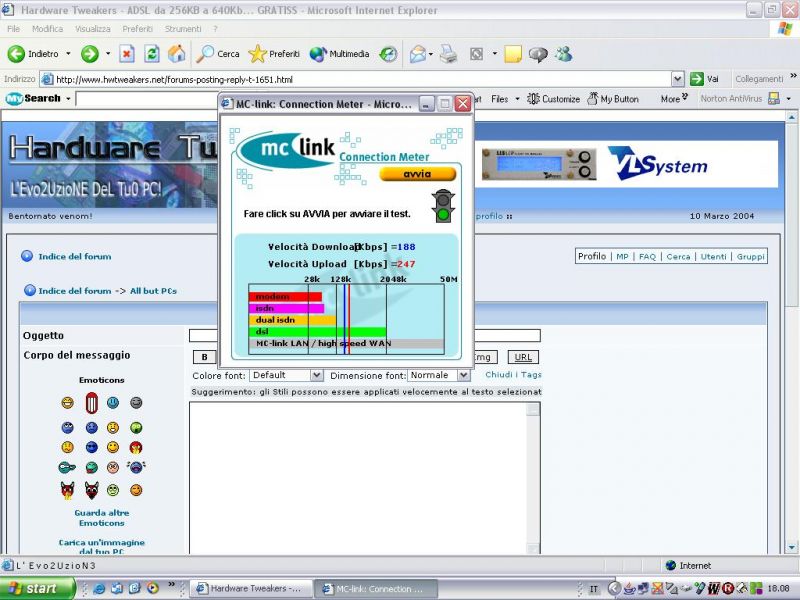Click the Norton AntiVirus toolbar icon
This screenshot has height=600, width=800.
pyautogui.click(x=774, y=98)
